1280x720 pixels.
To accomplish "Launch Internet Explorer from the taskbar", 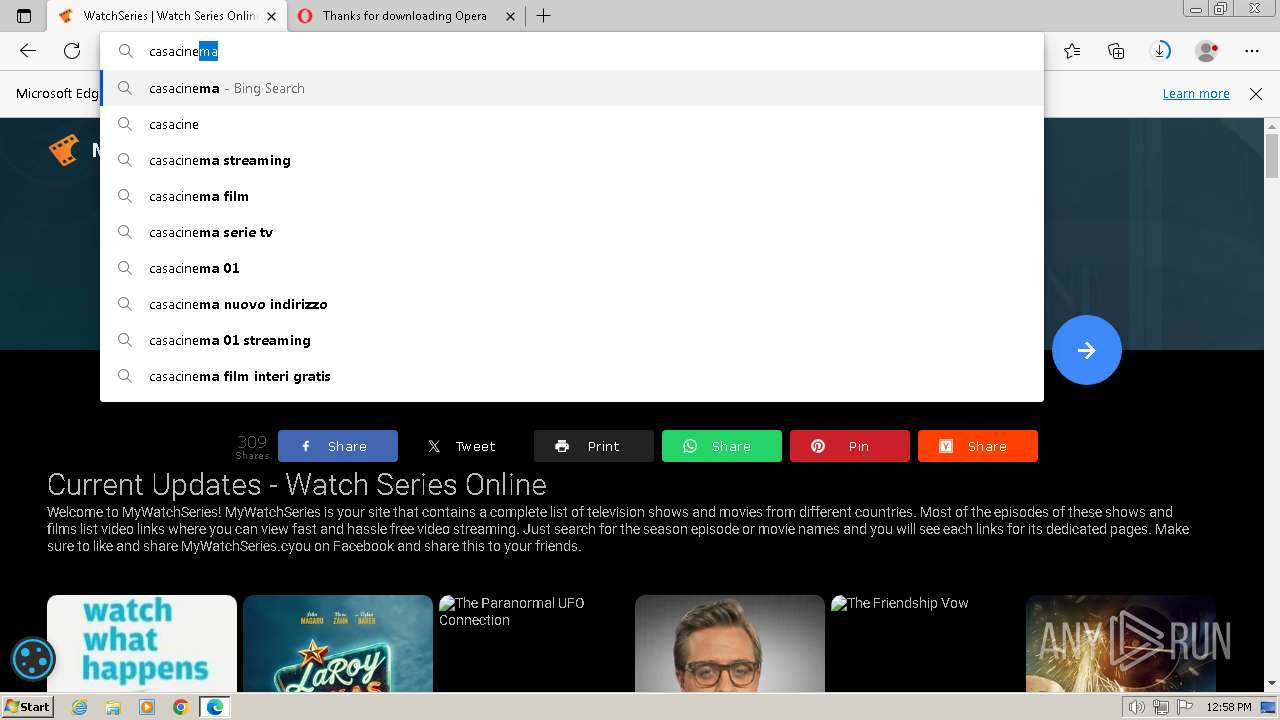I will (x=80, y=707).
